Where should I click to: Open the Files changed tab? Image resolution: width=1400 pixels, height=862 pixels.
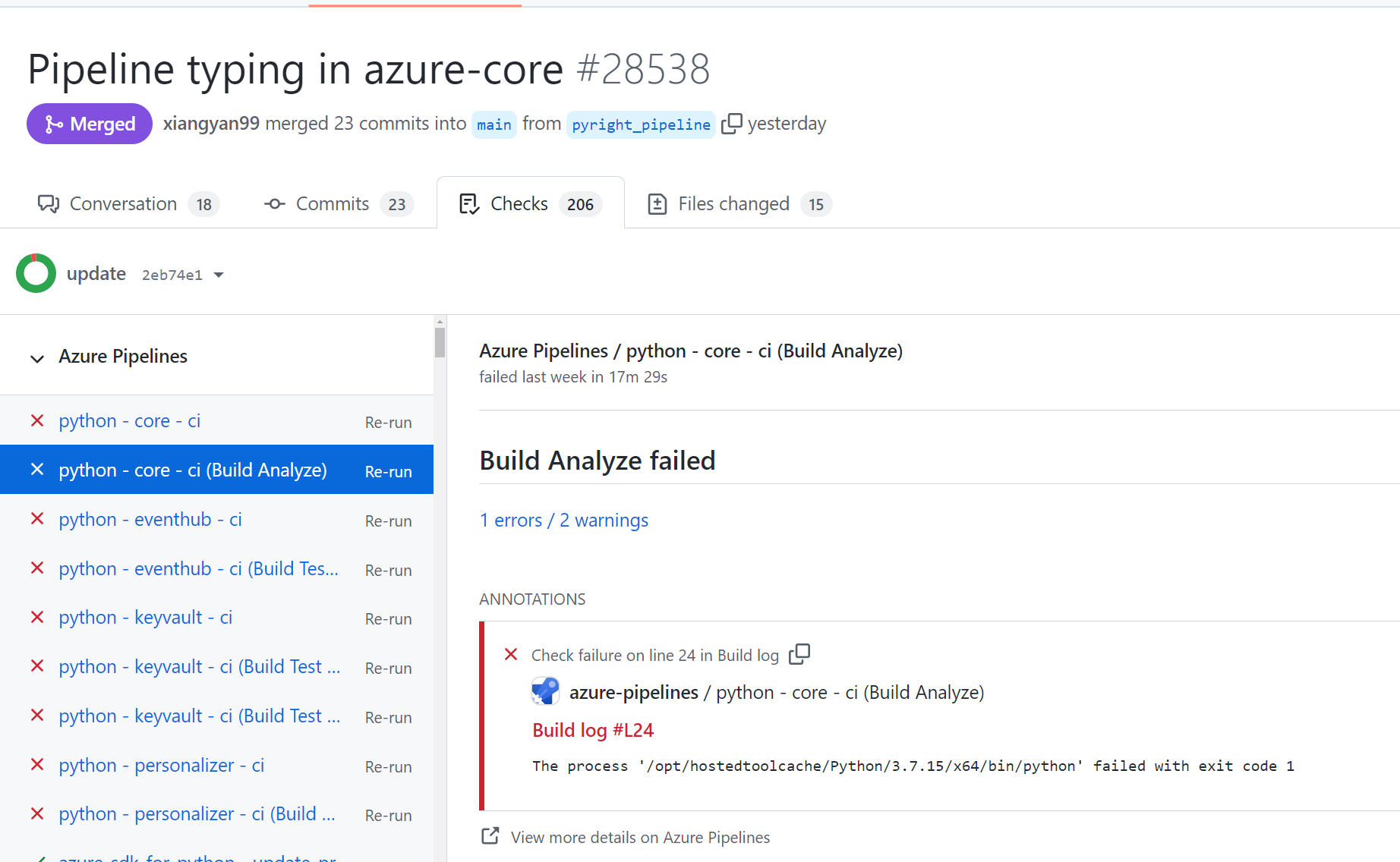pos(733,203)
